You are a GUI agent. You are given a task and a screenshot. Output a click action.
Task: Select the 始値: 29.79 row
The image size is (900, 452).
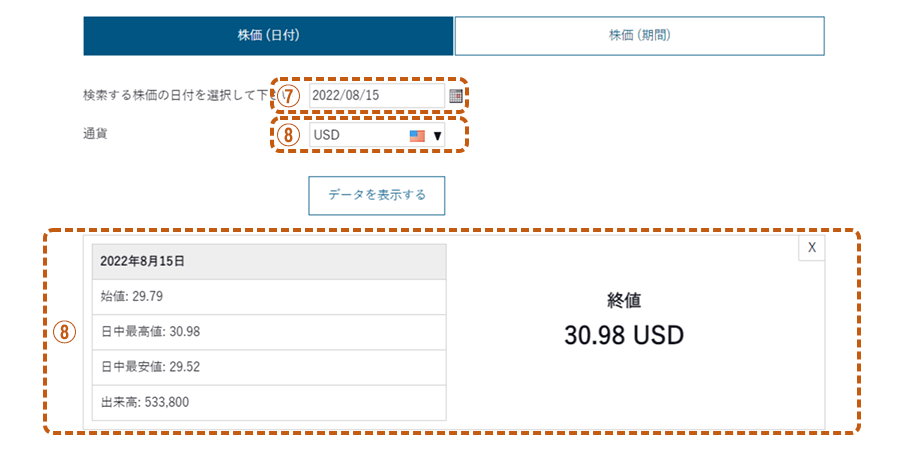(269, 297)
